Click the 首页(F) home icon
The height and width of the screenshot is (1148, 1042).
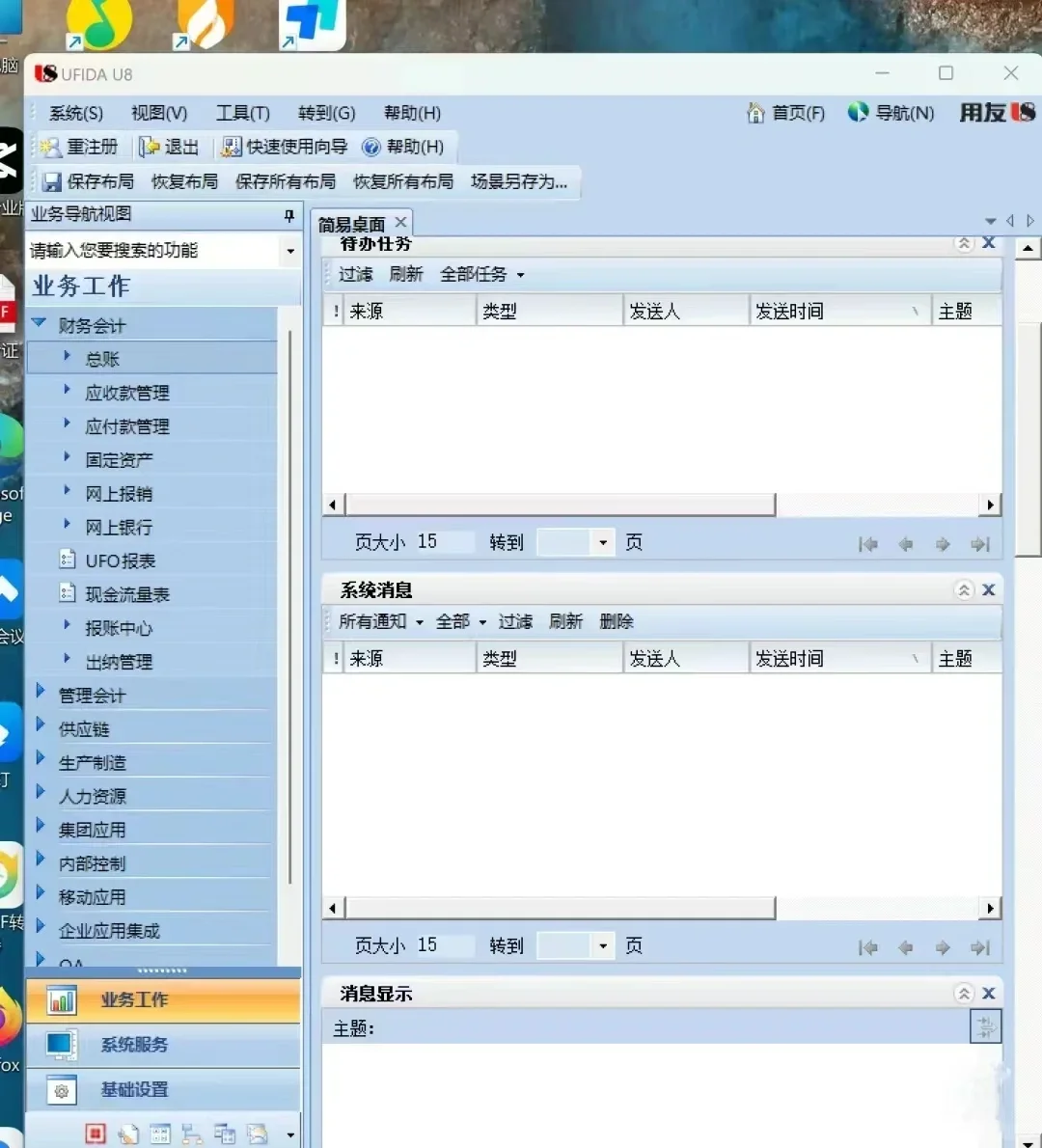tap(755, 113)
